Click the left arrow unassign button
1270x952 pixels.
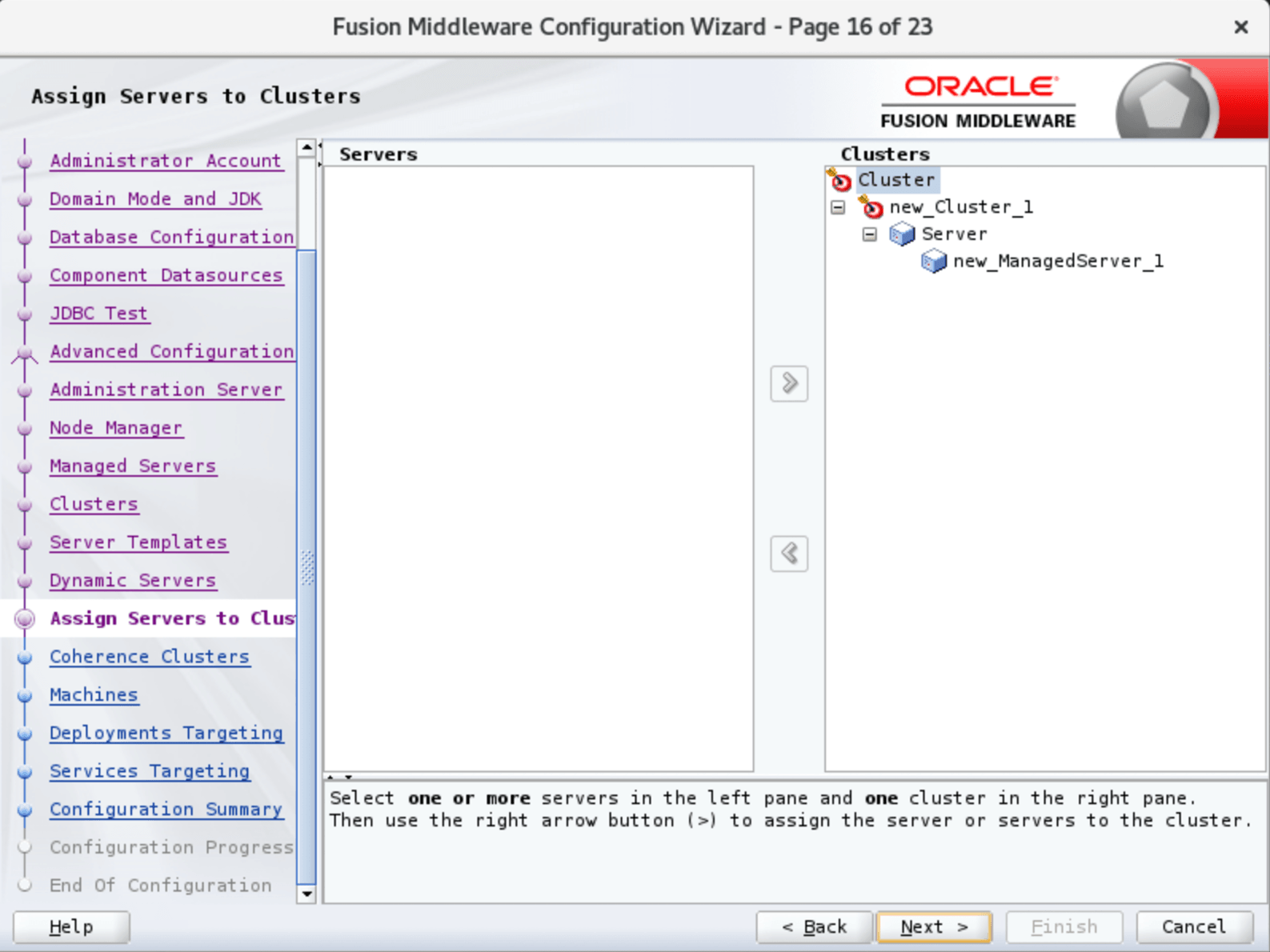point(789,554)
